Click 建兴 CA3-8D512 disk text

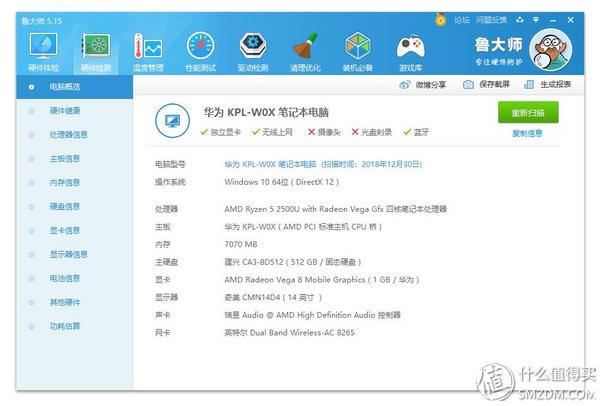click(x=293, y=262)
